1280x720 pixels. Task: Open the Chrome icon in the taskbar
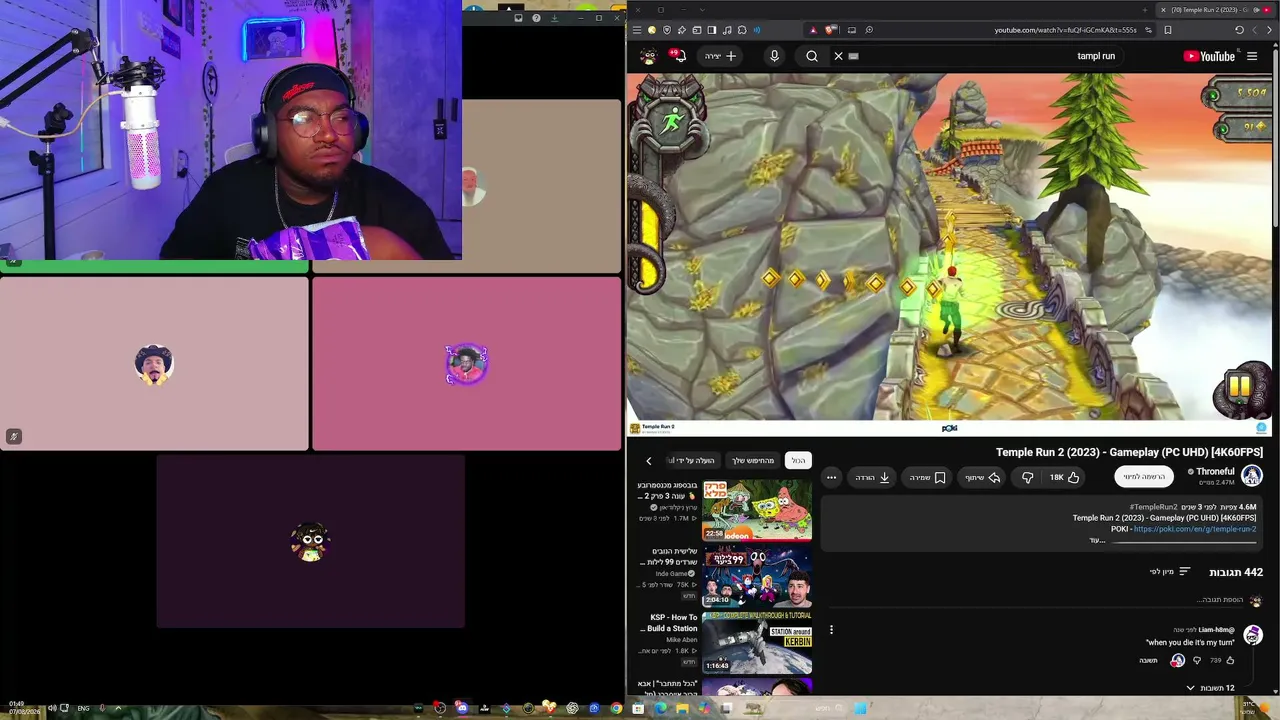(x=616, y=708)
